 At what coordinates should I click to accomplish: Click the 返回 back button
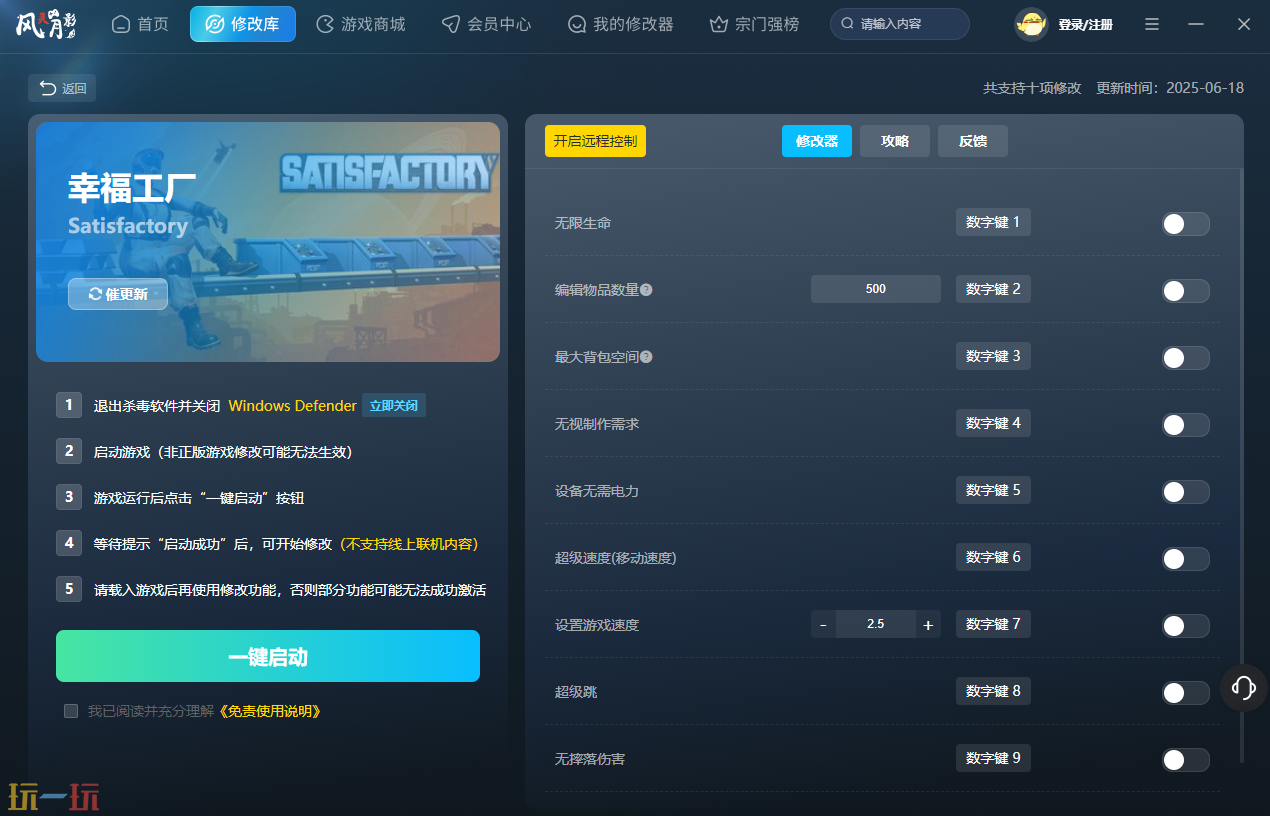(62, 88)
